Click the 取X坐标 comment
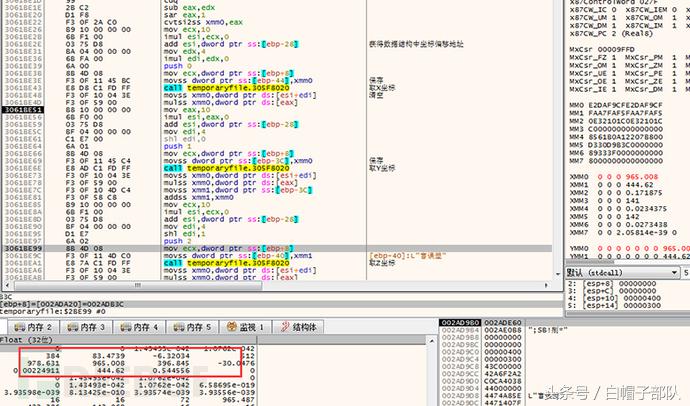This screenshot has width=690, height=406. [x=382, y=88]
